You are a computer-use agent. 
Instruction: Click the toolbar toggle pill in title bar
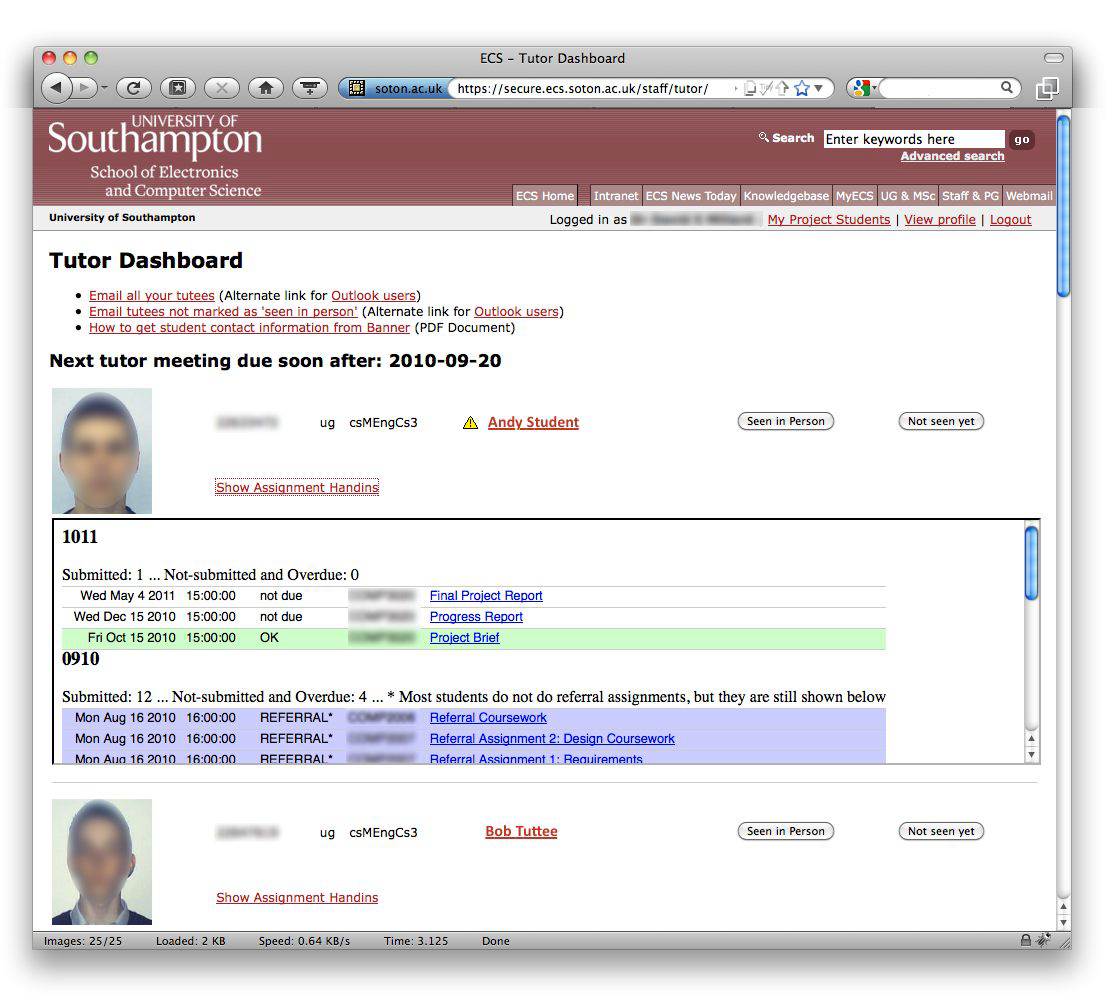coord(1053,58)
